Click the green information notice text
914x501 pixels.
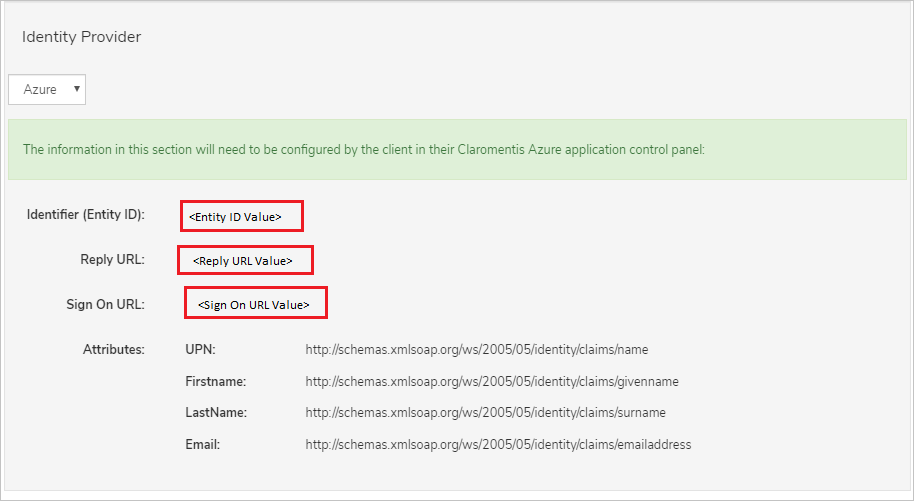(x=364, y=149)
